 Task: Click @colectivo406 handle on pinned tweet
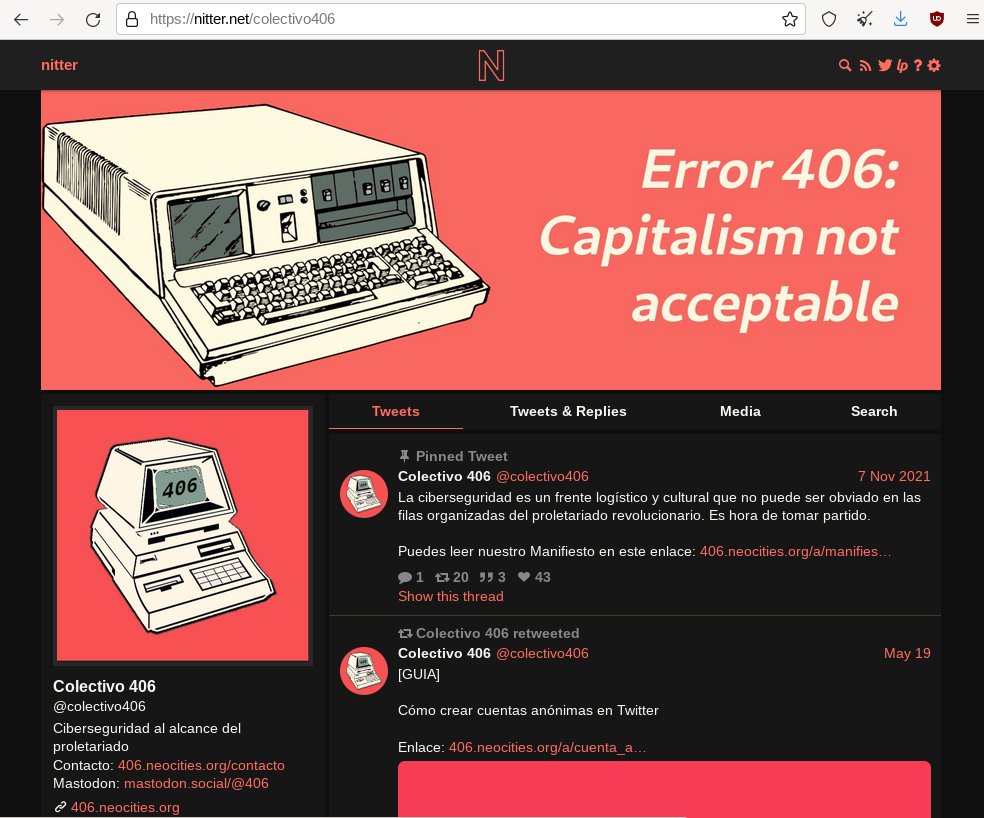pos(542,476)
